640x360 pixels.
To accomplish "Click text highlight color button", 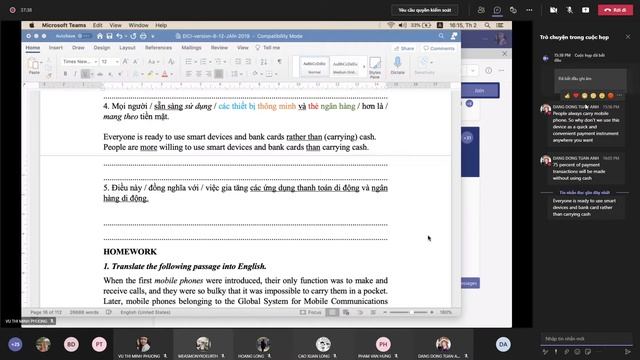I will point(150,74).
